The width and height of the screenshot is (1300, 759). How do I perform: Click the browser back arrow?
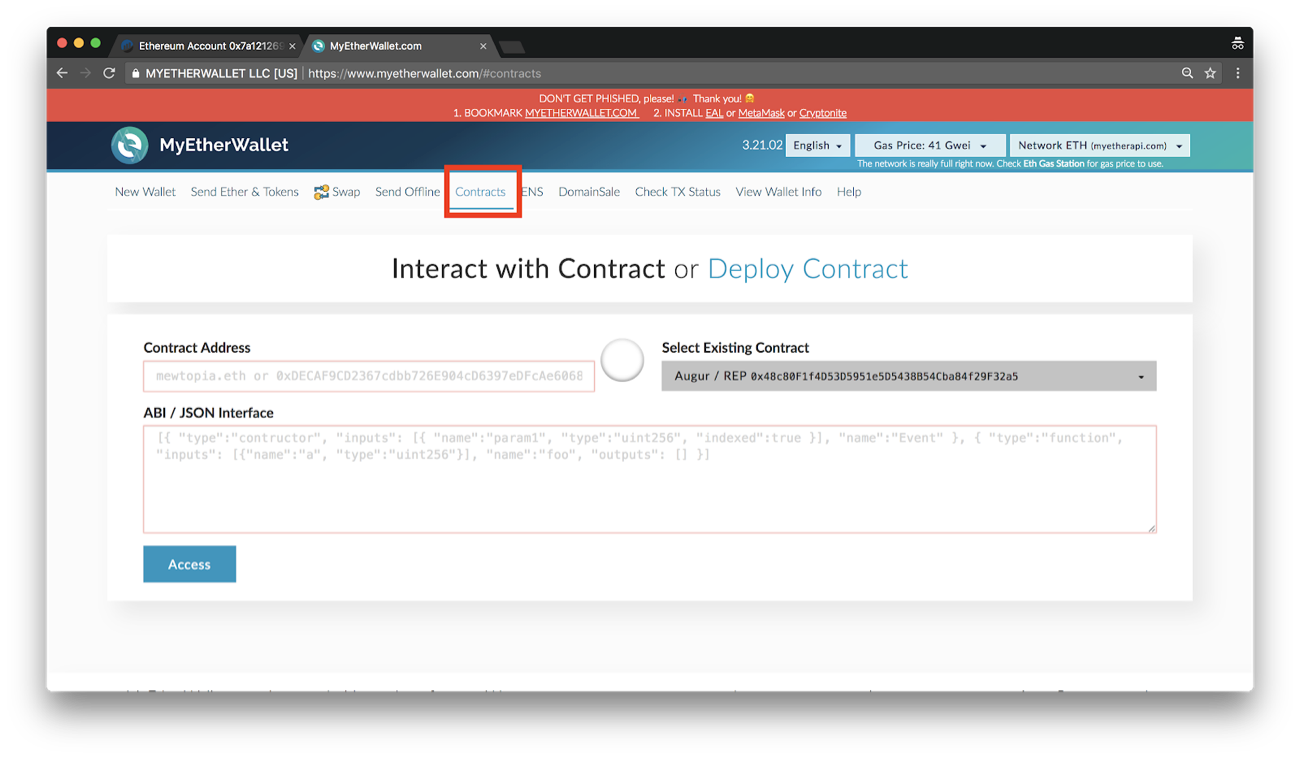pyautogui.click(x=62, y=73)
